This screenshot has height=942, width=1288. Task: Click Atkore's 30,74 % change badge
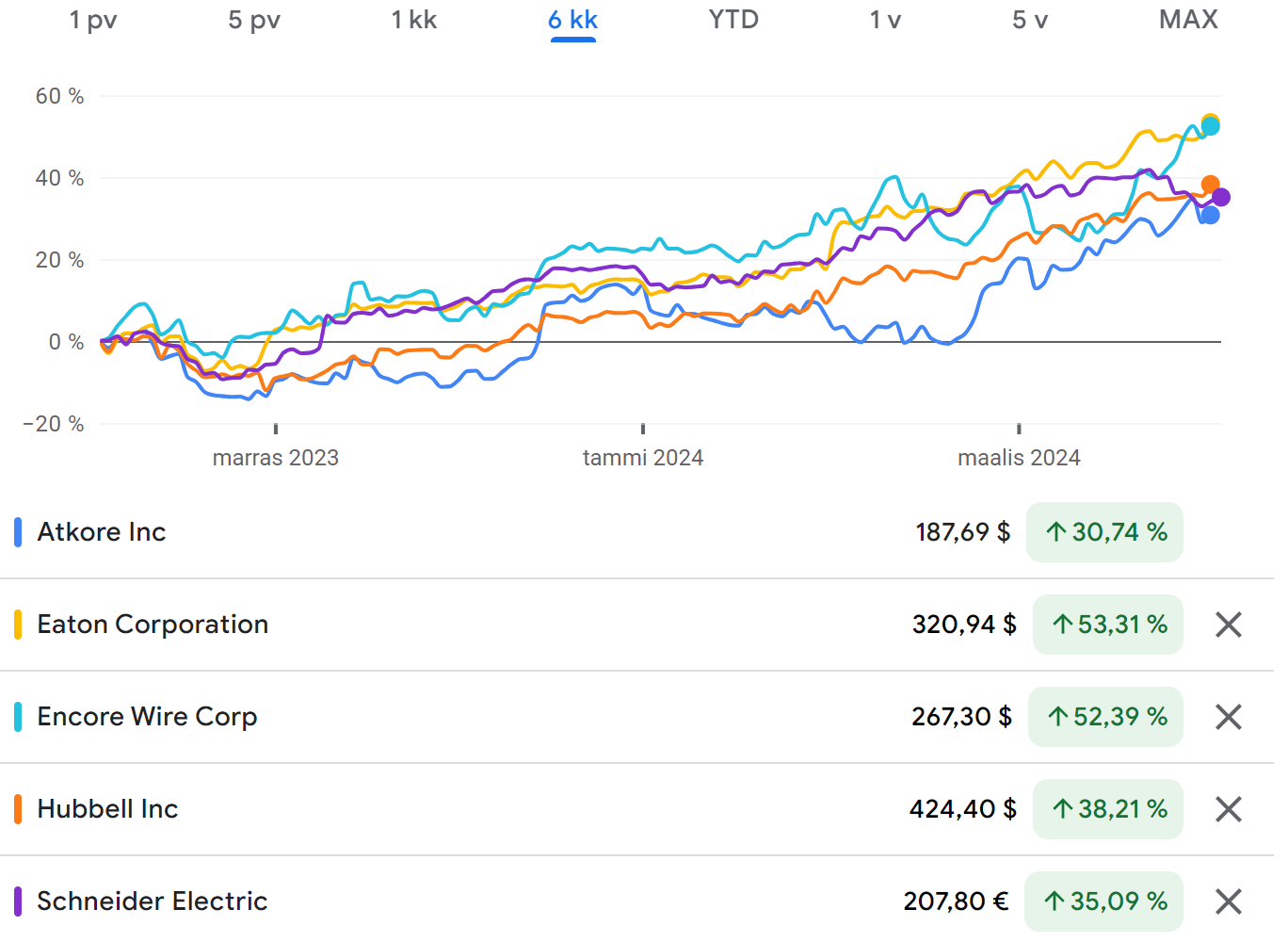[1104, 532]
